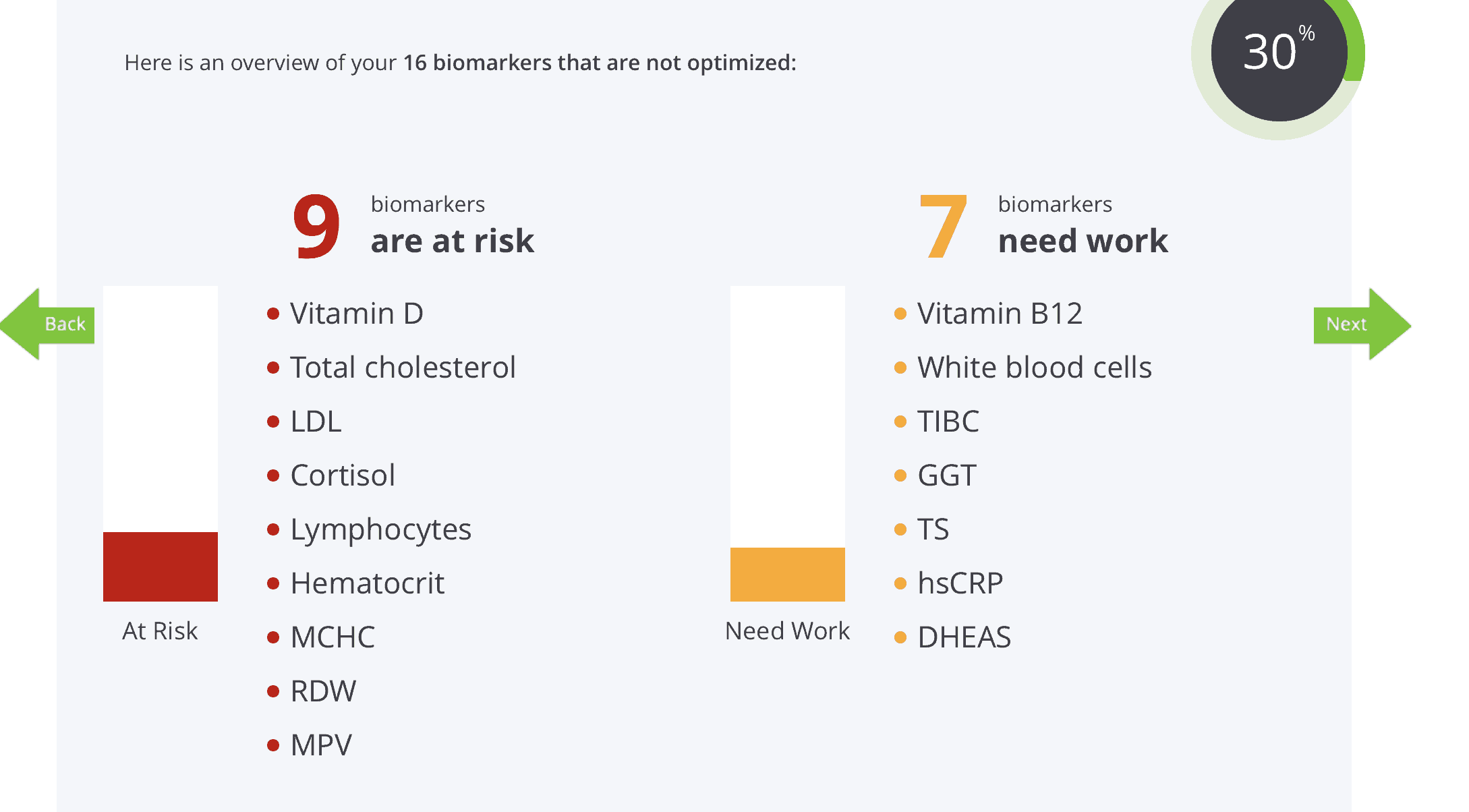Select Cortisol in the at risk list
This screenshot has height=812, width=1469.
coord(343,475)
